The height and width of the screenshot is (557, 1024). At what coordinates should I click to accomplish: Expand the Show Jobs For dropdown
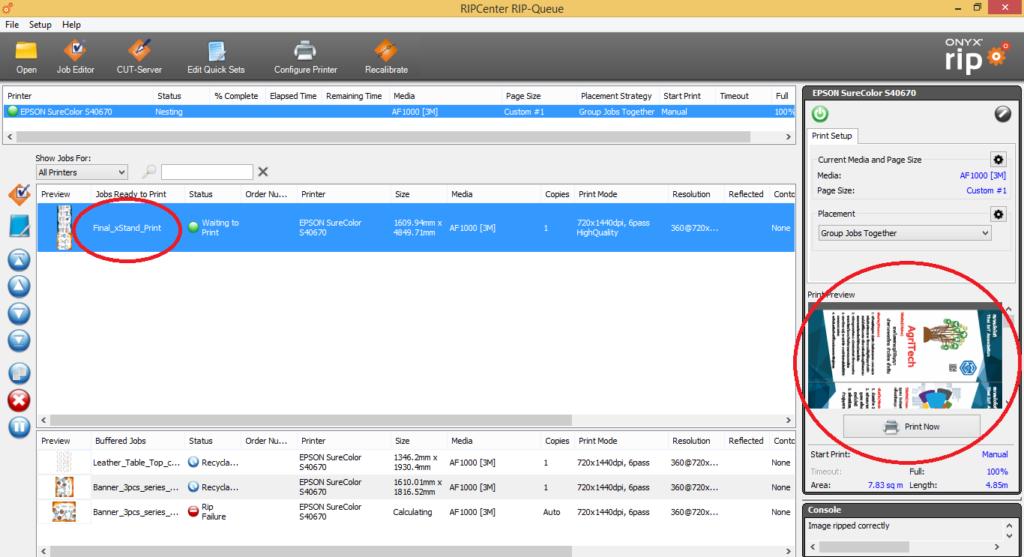pos(81,172)
